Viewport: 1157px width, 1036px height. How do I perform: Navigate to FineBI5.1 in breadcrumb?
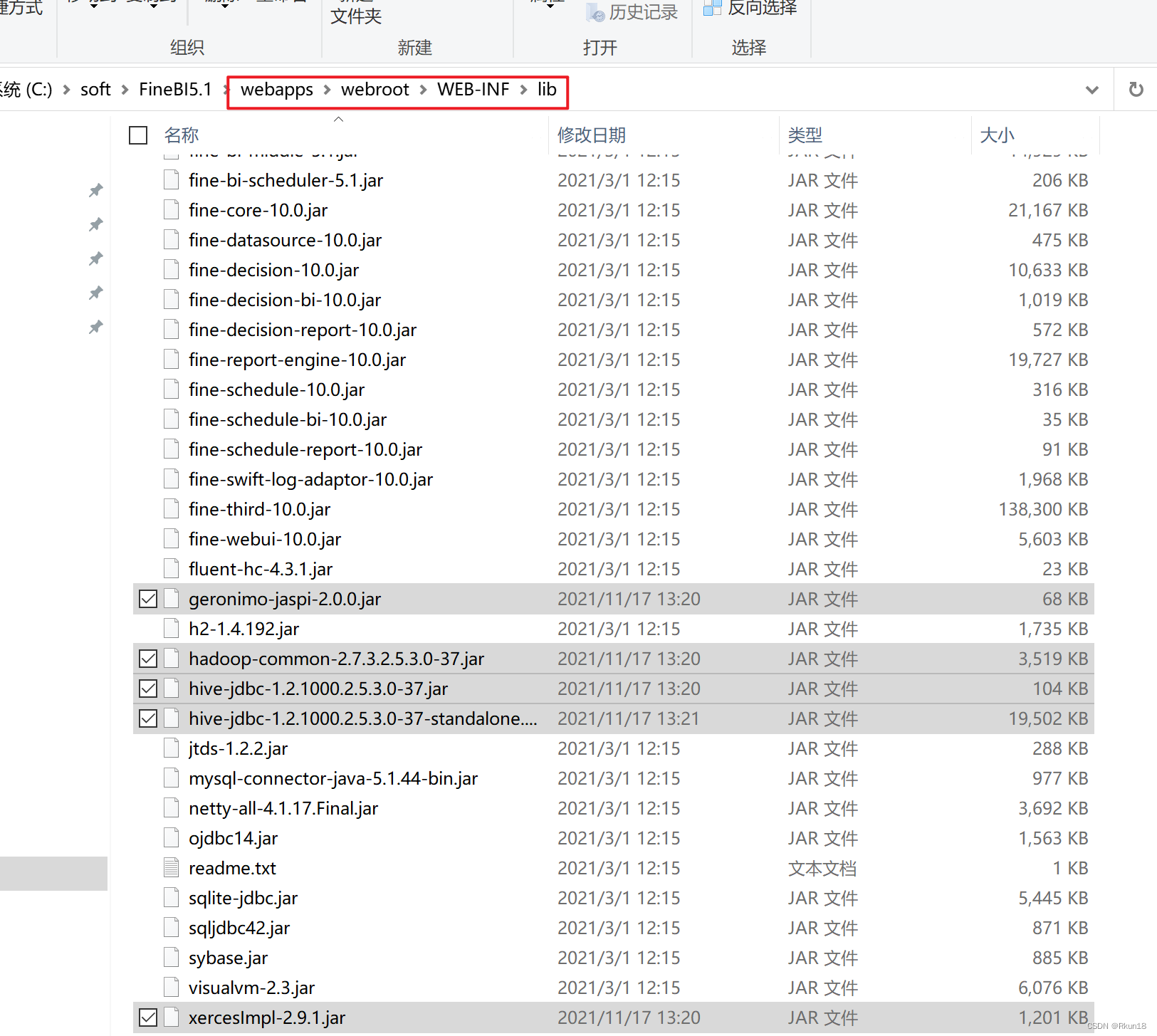coord(175,90)
